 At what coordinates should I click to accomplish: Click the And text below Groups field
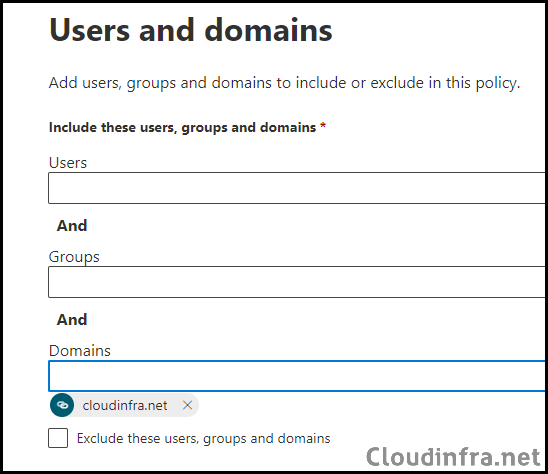click(x=72, y=320)
